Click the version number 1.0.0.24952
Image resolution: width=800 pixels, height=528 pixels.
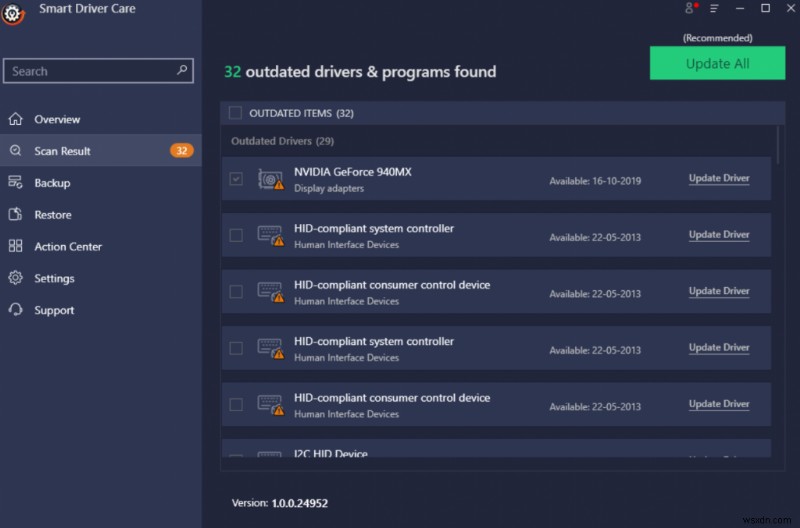pyautogui.click(x=299, y=503)
